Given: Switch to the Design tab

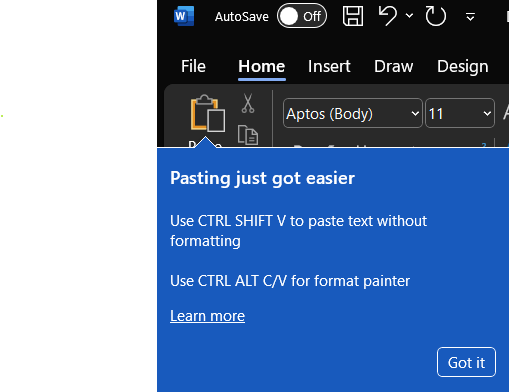Looking at the screenshot, I should point(463,66).
